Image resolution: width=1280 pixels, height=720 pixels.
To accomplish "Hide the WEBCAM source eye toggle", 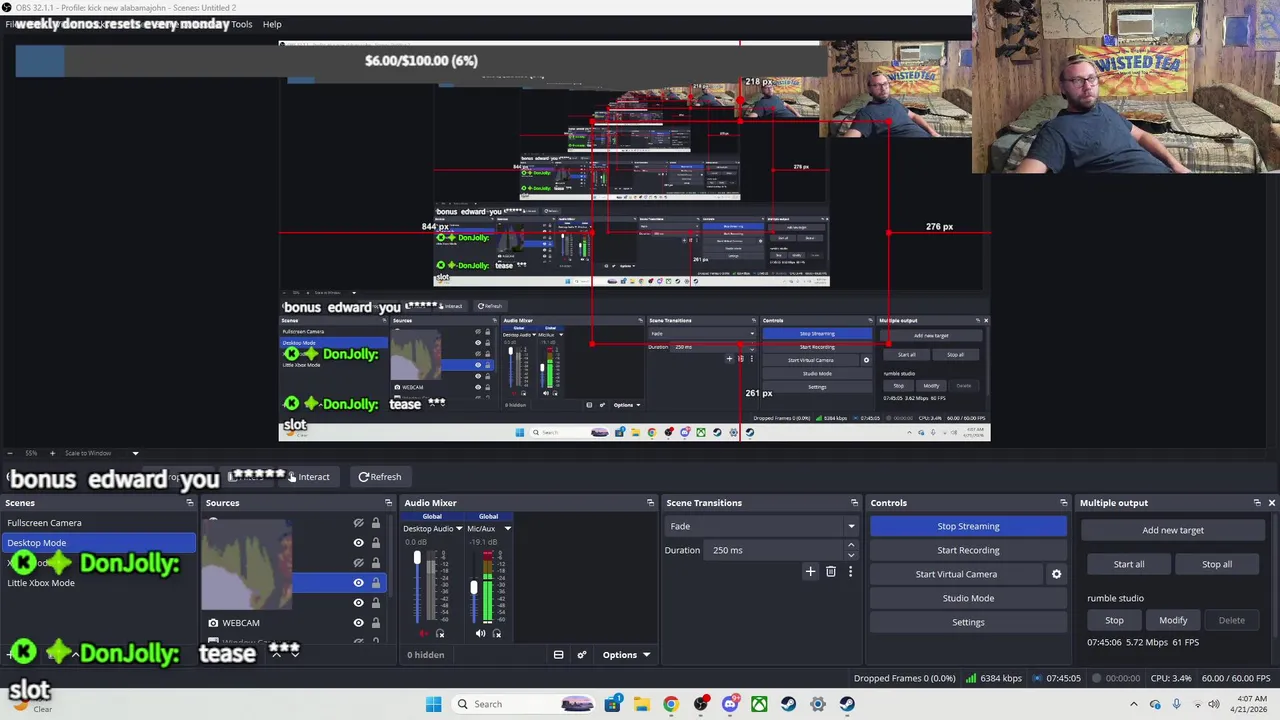I will 358,623.
